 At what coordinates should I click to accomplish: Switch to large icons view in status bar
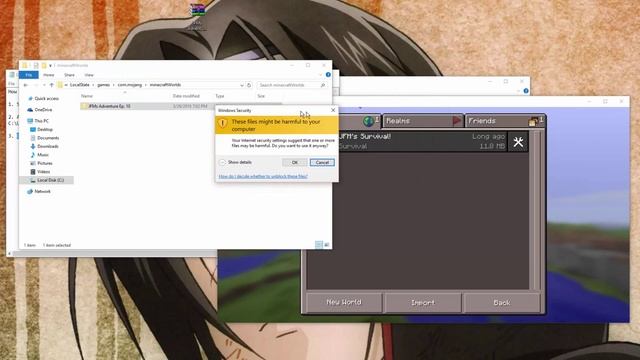coord(327,244)
